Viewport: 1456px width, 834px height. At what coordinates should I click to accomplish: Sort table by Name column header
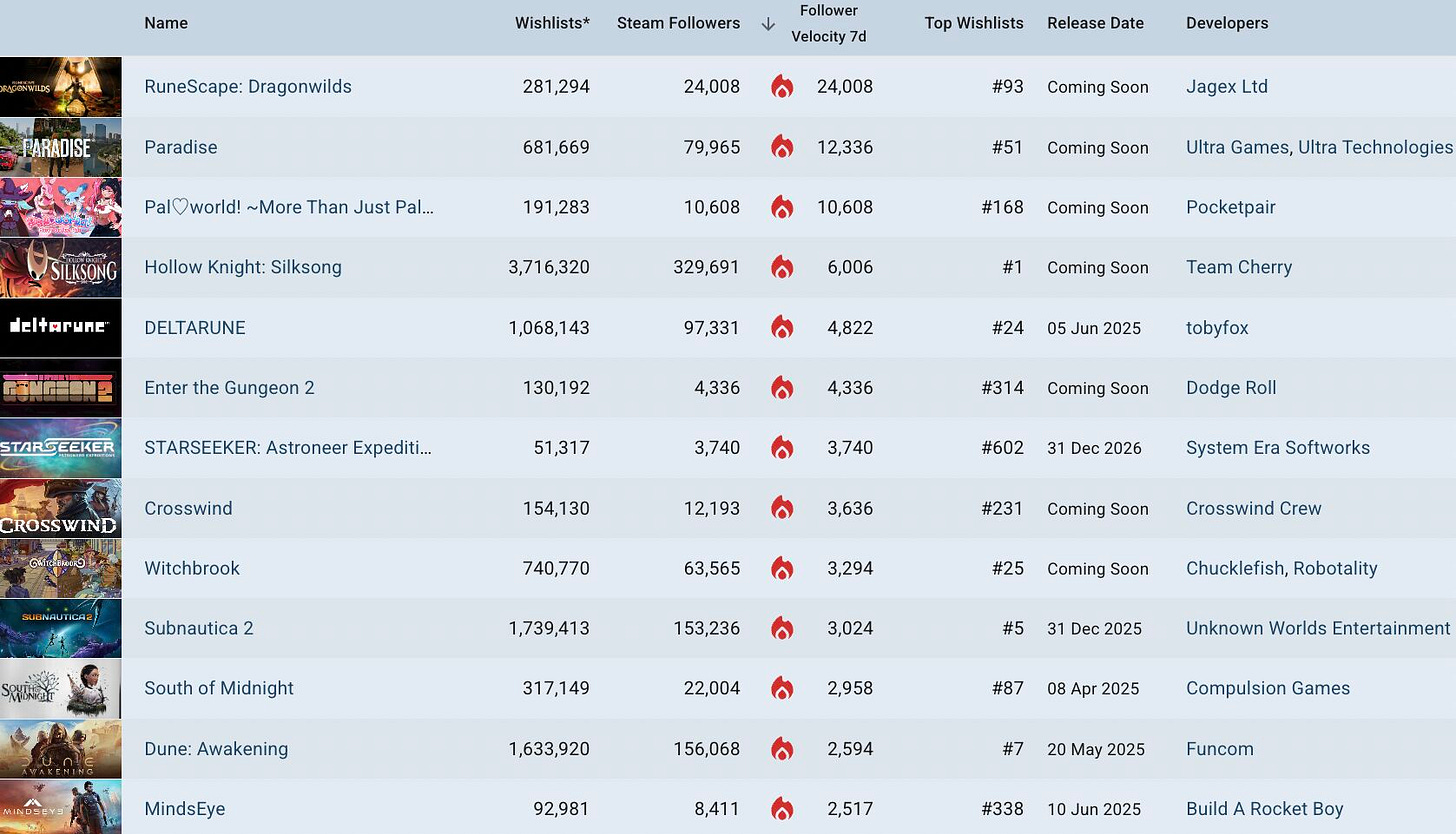click(166, 23)
